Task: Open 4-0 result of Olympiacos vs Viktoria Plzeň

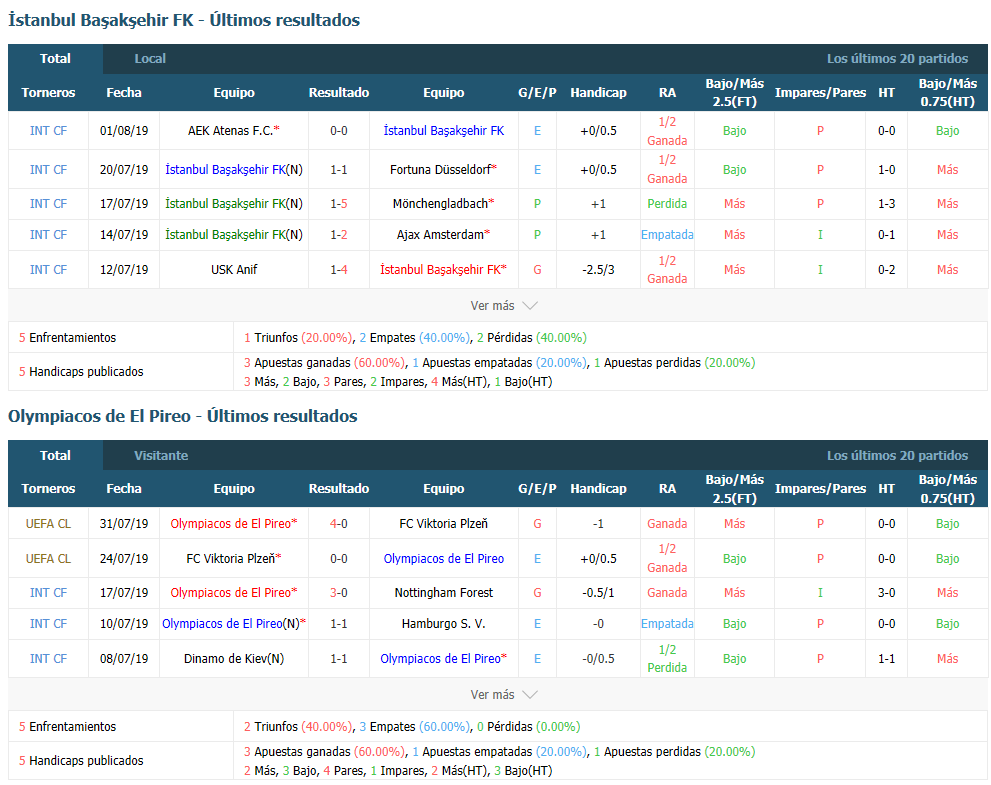Action: click(339, 523)
